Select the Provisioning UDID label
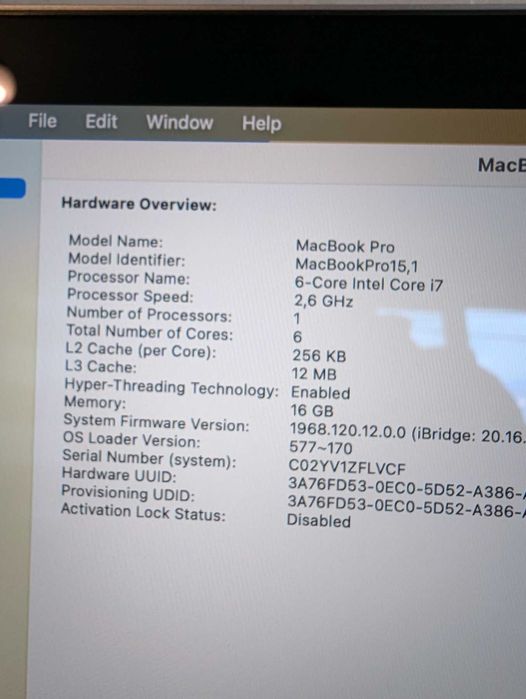Image resolution: width=526 pixels, height=699 pixels. (128, 493)
